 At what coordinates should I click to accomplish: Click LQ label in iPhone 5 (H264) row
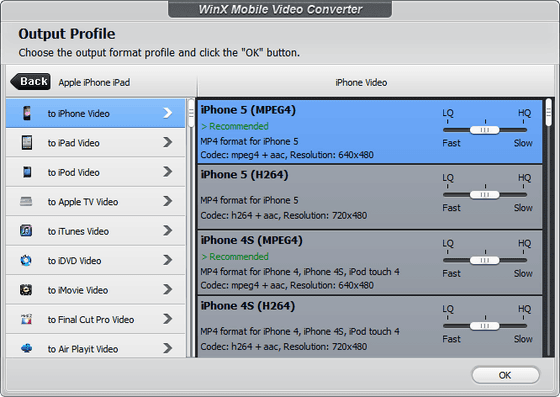pos(448,178)
